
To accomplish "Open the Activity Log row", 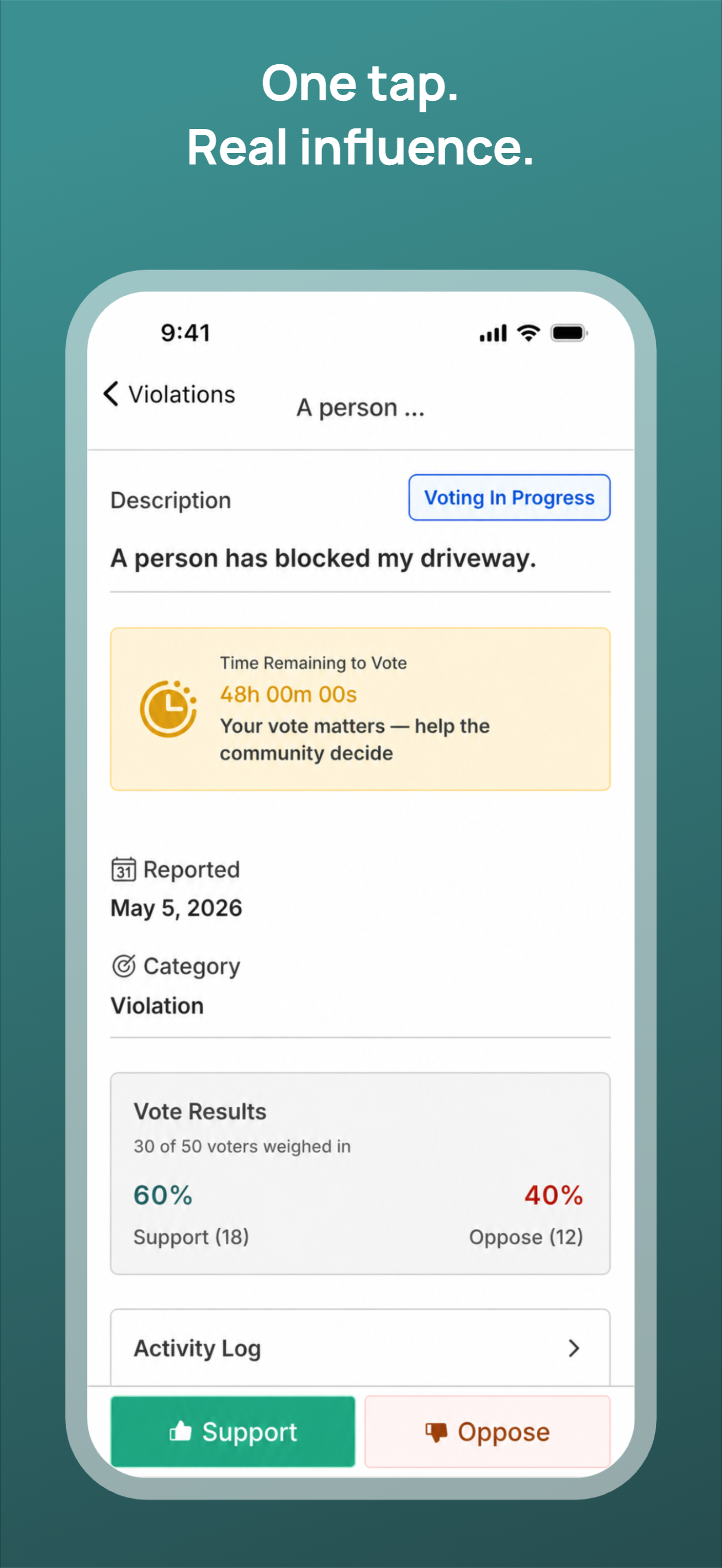I will pyautogui.click(x=360, y=1348).
